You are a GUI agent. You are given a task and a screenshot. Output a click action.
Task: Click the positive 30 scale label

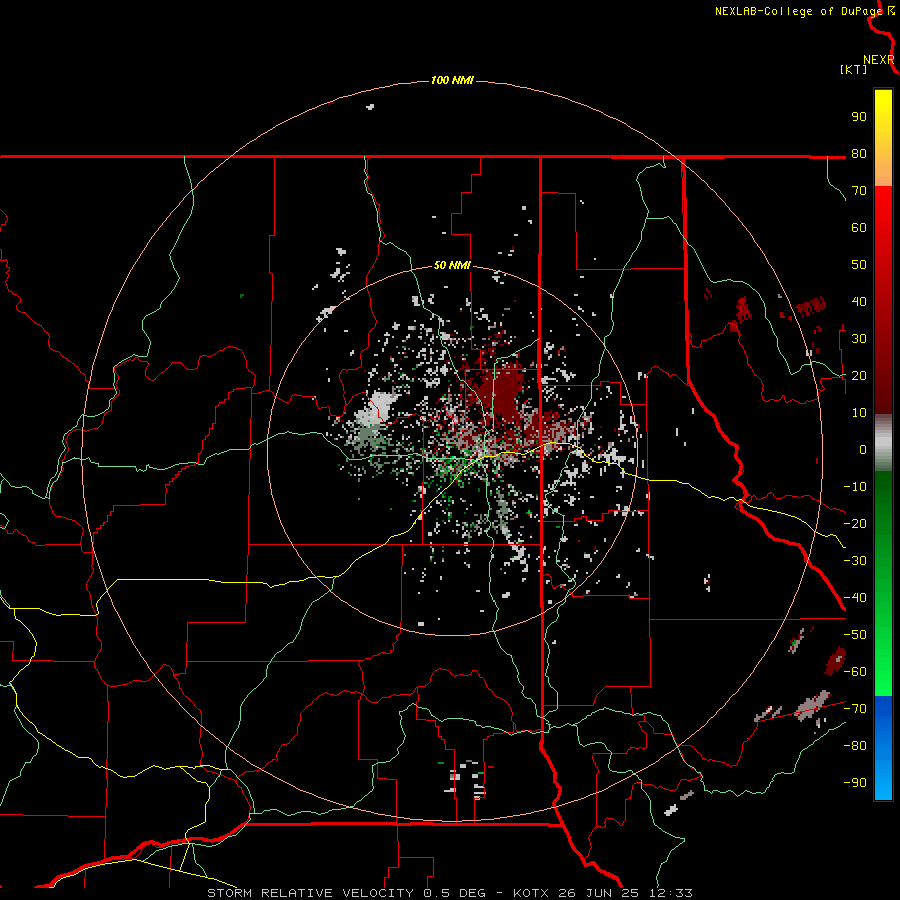[x=859, y=339]
